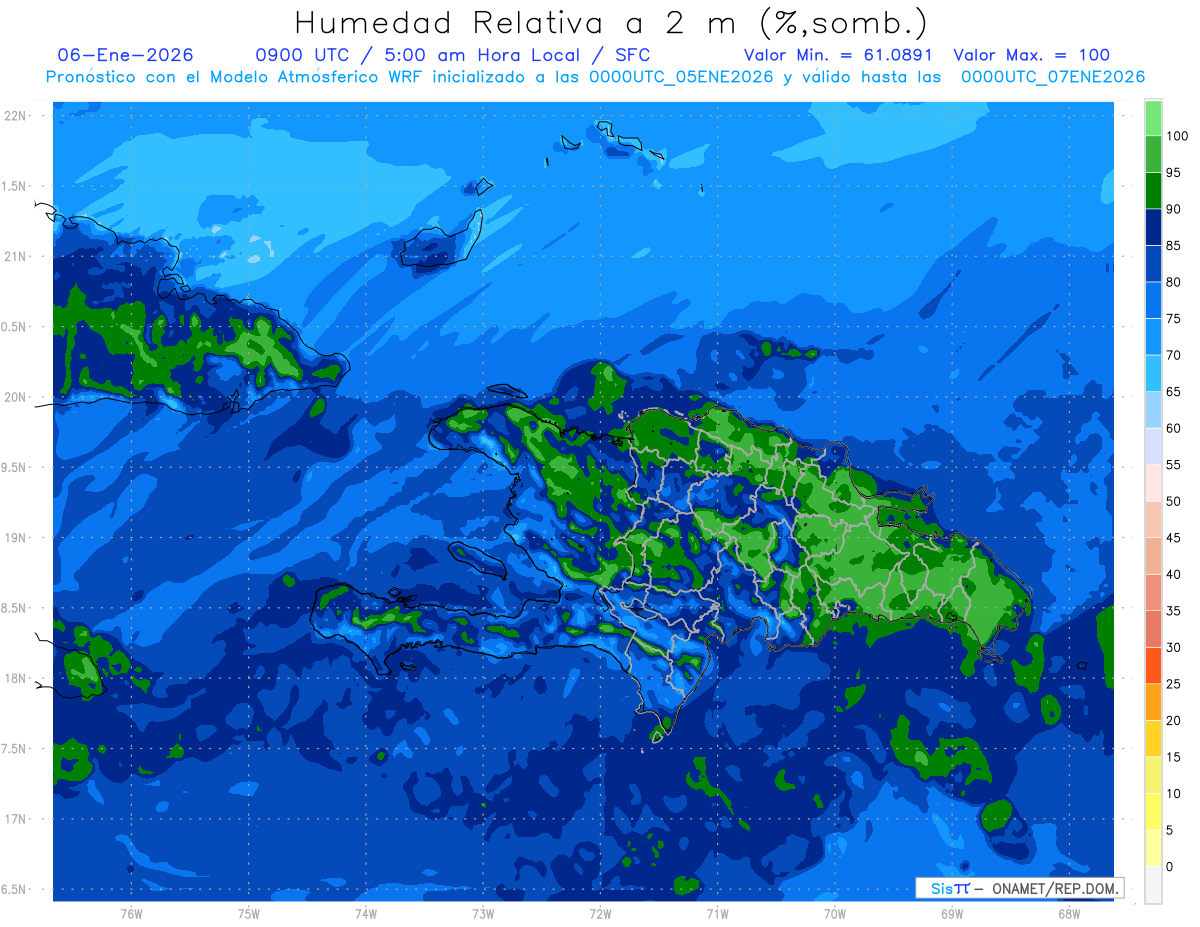Click the colorbar tick label 85
This screenshot has width=1200, height=927.
(1174, 246)
